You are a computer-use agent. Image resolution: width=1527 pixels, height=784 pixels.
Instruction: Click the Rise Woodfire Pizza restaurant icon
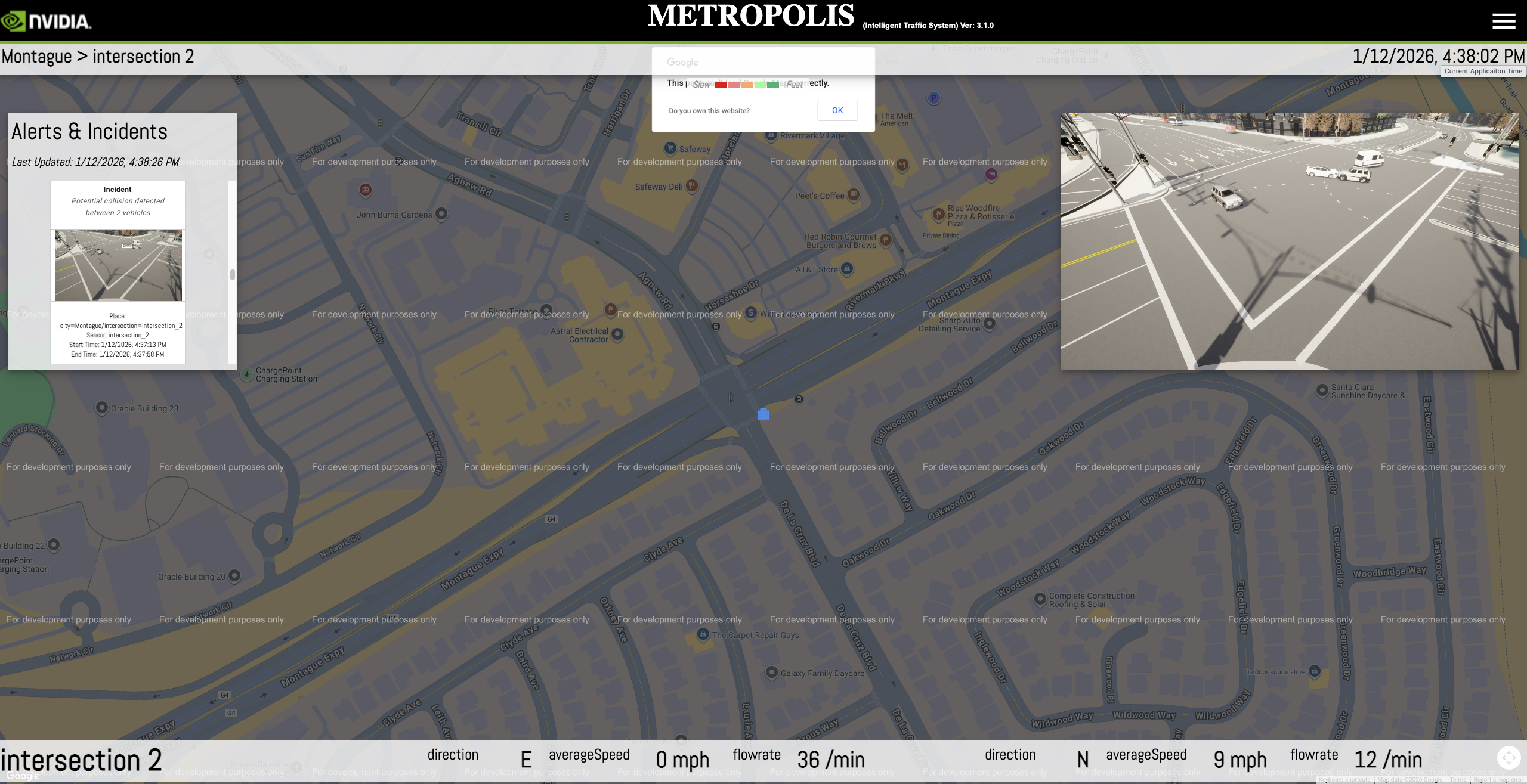pos(939,213)
